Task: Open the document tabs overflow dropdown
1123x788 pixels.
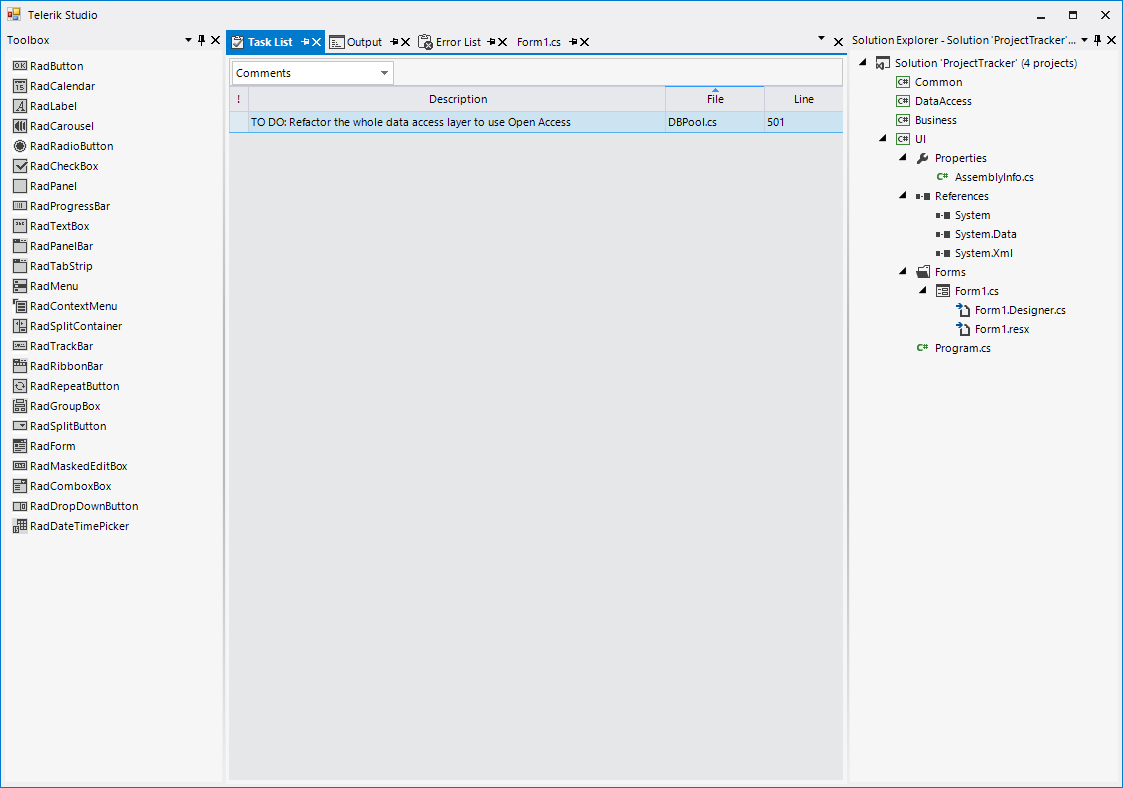Action: coord(821,39)
